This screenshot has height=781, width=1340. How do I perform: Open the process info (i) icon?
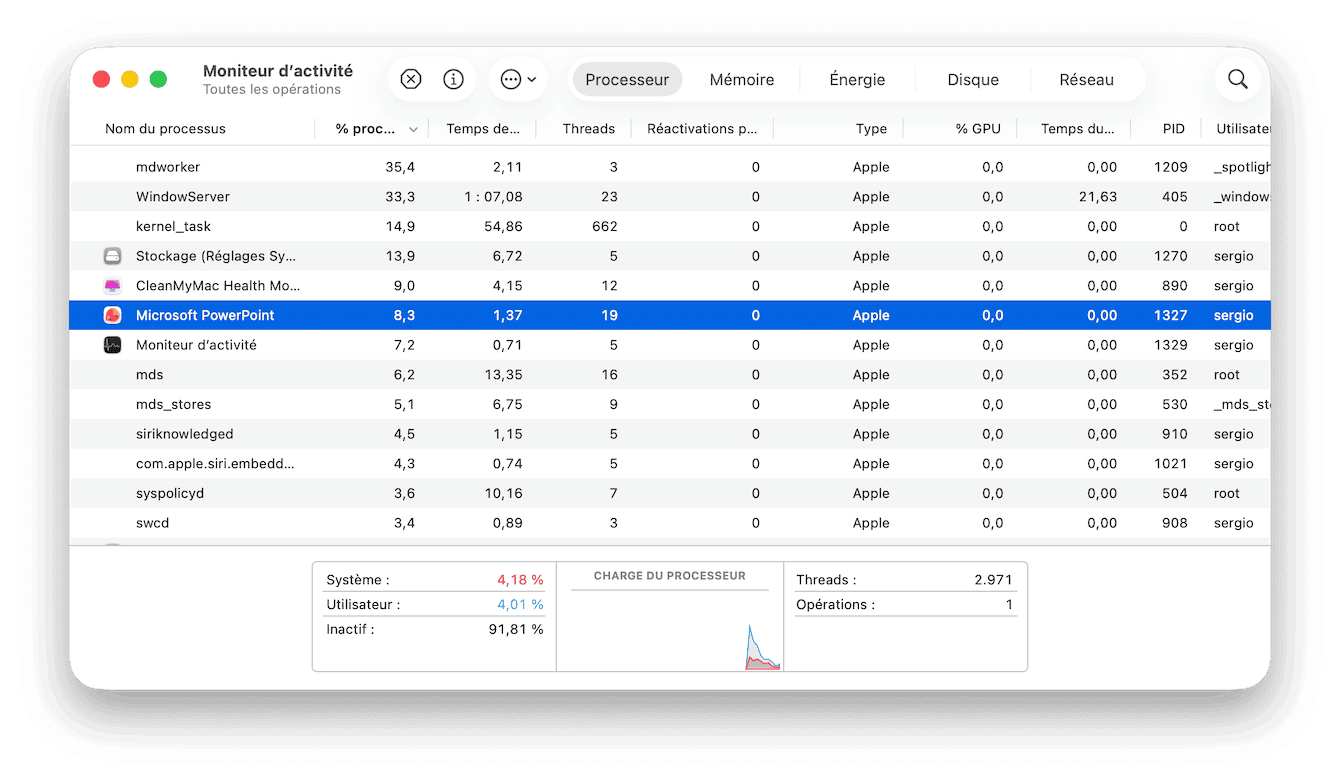[454, 79]
